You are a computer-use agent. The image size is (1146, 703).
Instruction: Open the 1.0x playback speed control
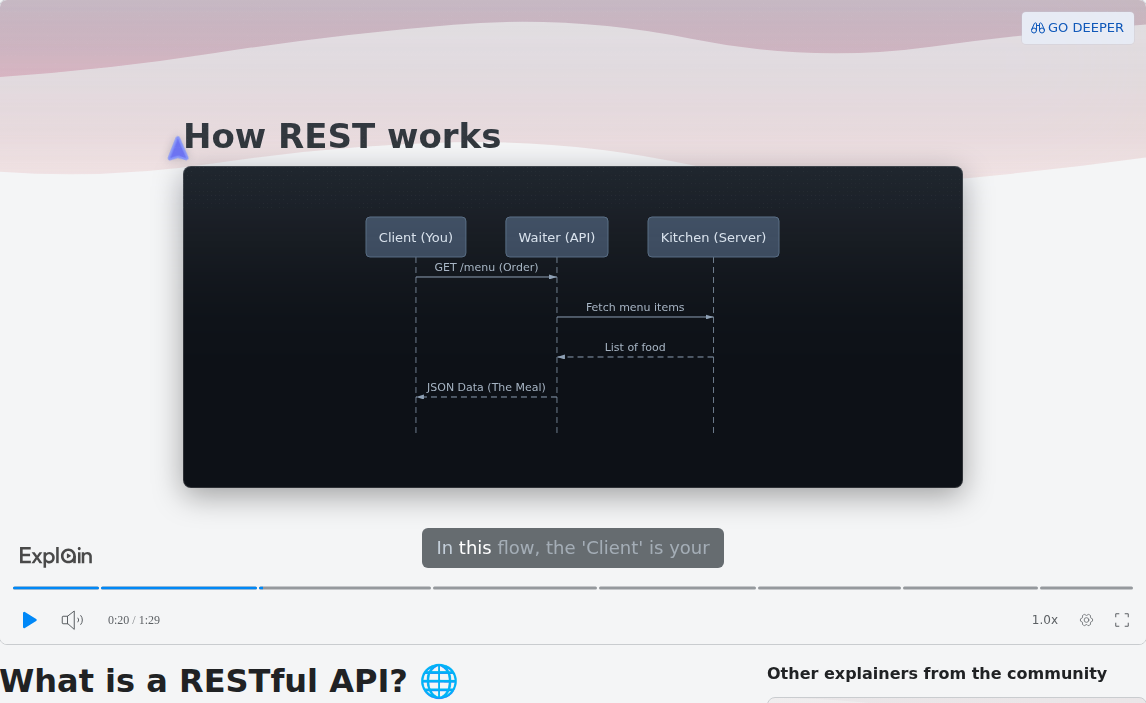click(1044, 620)
